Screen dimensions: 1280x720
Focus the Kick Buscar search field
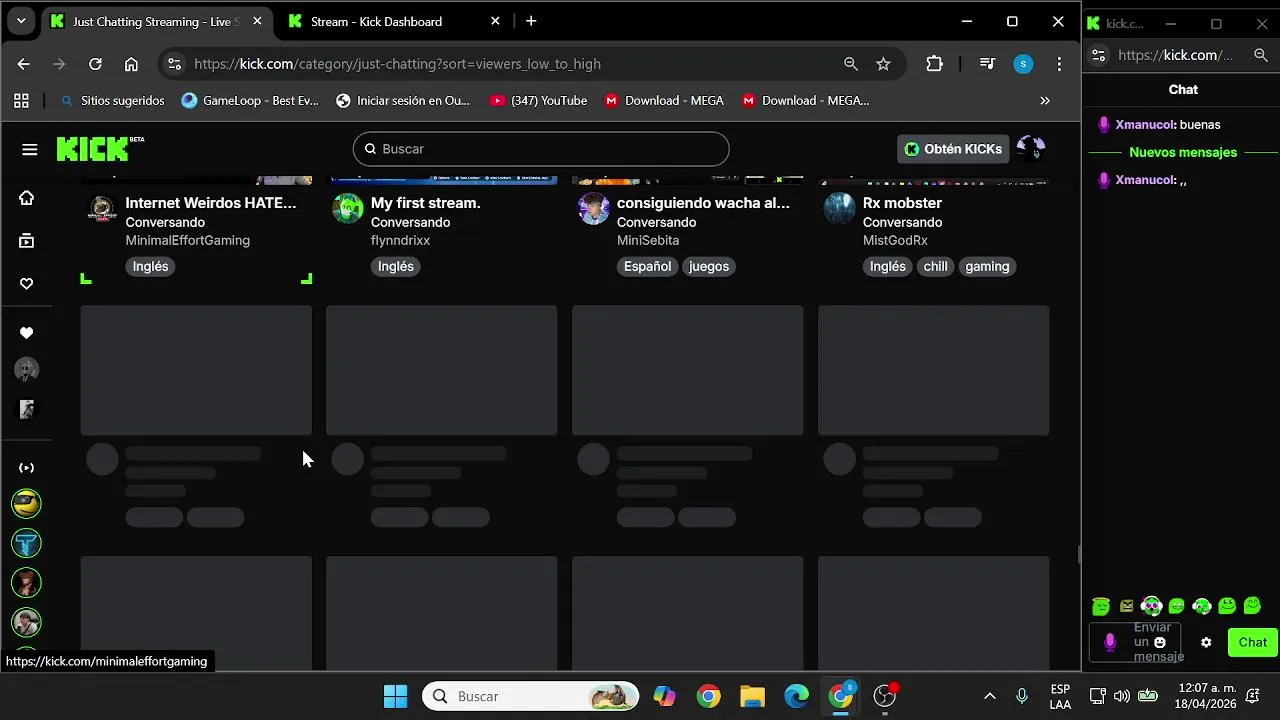pos(541,149)
